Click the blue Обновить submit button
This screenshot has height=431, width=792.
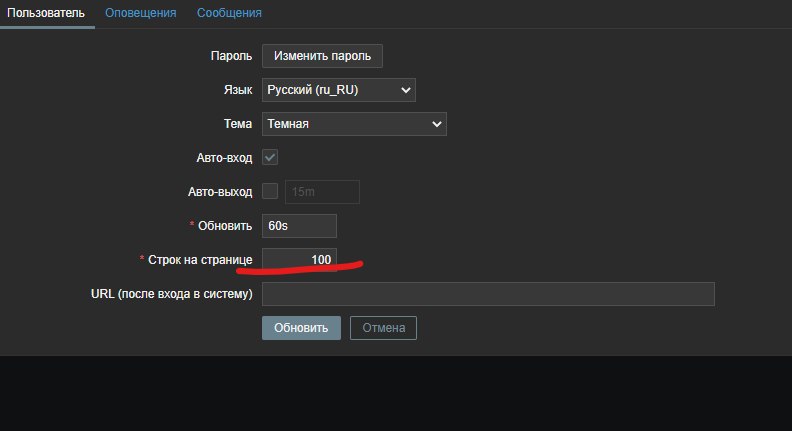302,328
